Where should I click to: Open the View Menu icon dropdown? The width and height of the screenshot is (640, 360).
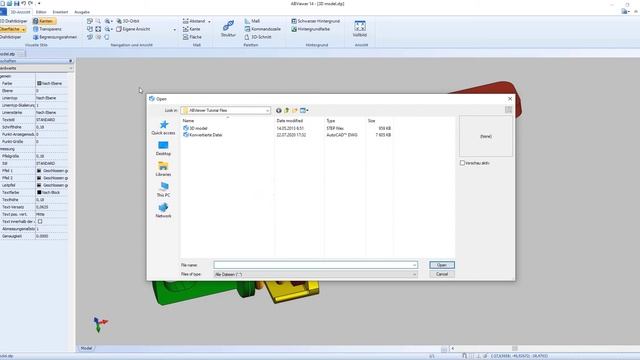[304, 110]
